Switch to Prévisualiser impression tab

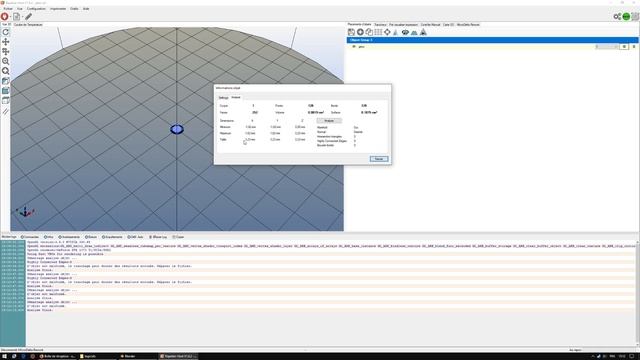(403, 24)
